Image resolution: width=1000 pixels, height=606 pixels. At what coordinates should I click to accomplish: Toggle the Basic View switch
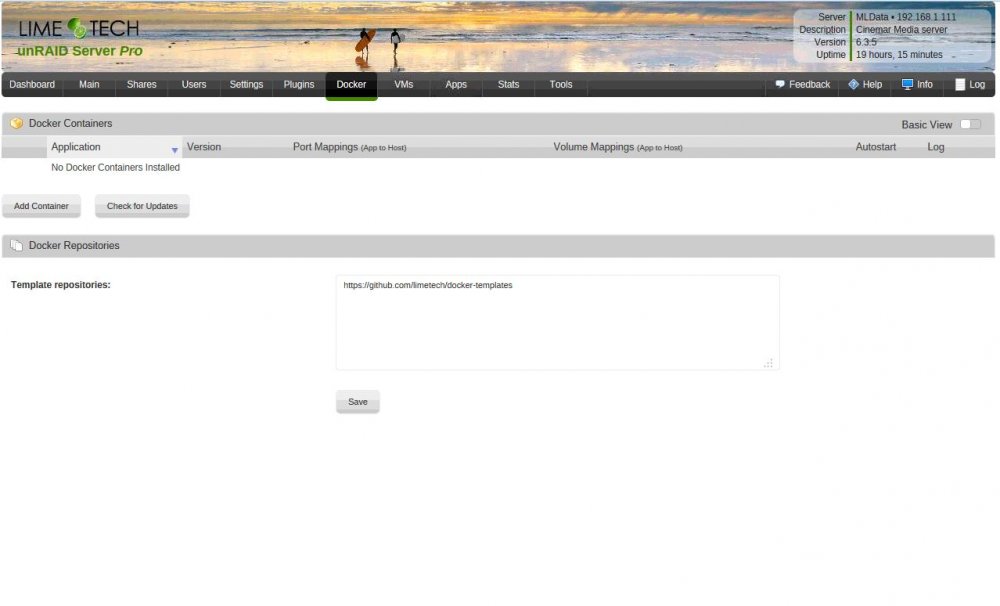click(971, 124)
